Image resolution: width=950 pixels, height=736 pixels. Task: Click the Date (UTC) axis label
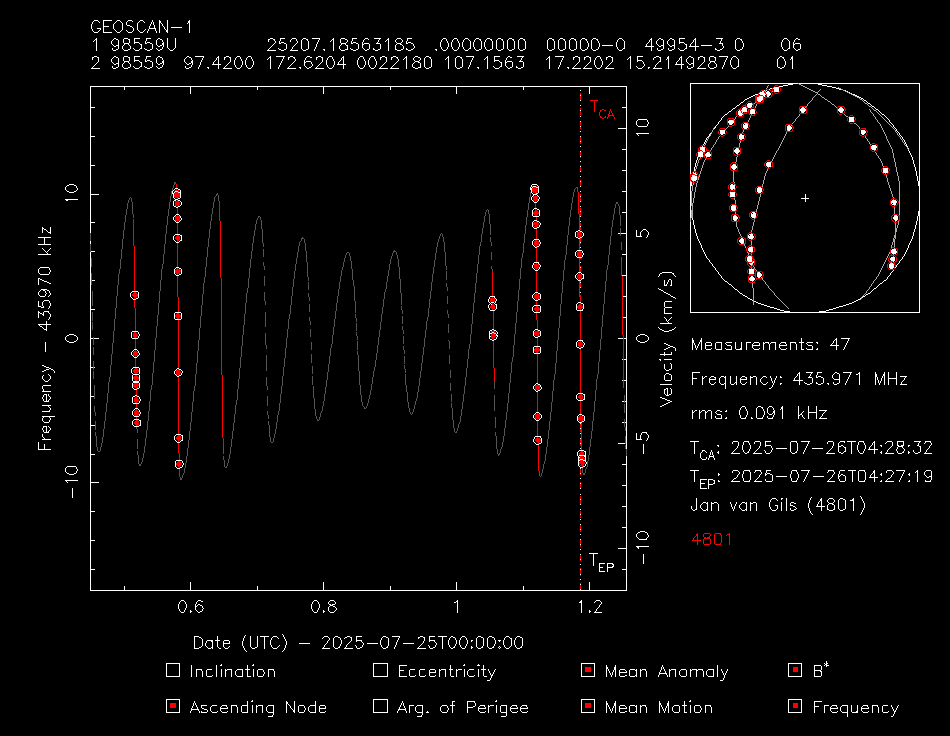pos(357,642)
